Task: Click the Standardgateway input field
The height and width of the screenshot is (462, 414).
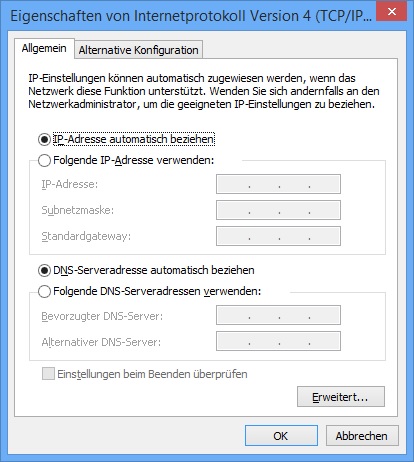Action: click(x=278, y=236)
